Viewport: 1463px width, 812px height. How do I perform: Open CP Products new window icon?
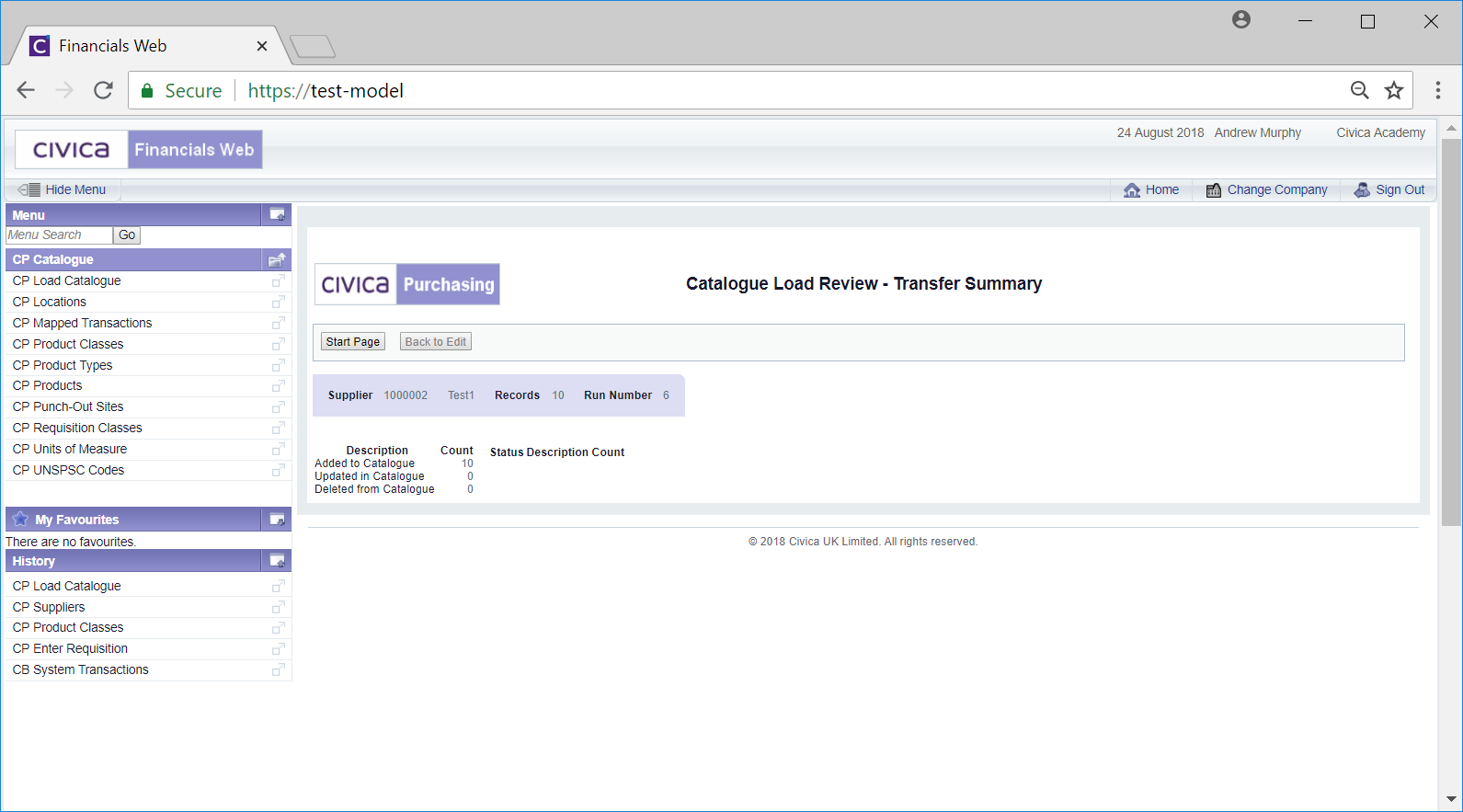pyautogui.click(x=278, y=385)
